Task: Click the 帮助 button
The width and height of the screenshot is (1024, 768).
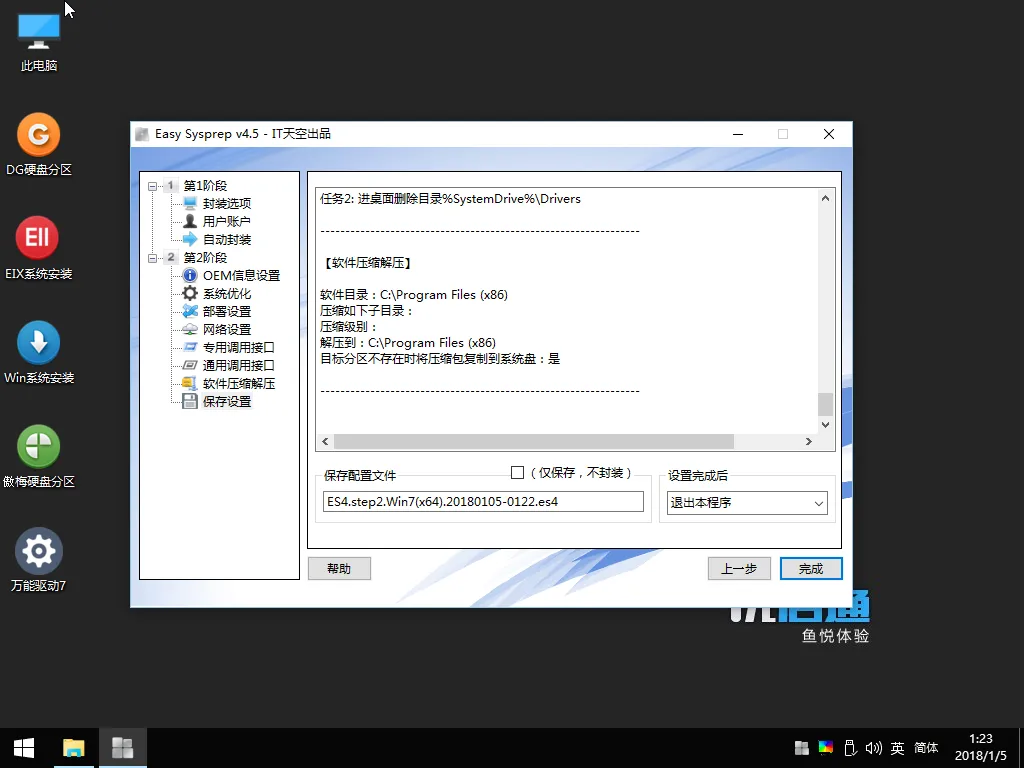Action: tap(340, 568)
